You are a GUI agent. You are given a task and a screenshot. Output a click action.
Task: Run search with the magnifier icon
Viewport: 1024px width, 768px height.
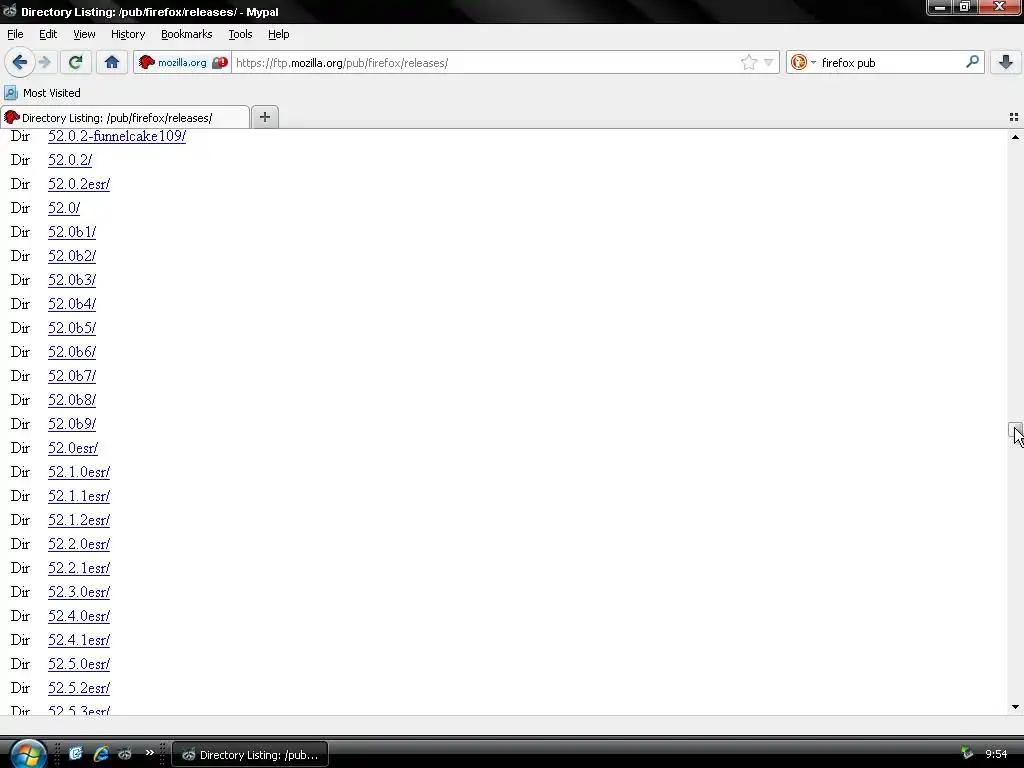pos(972,62)
